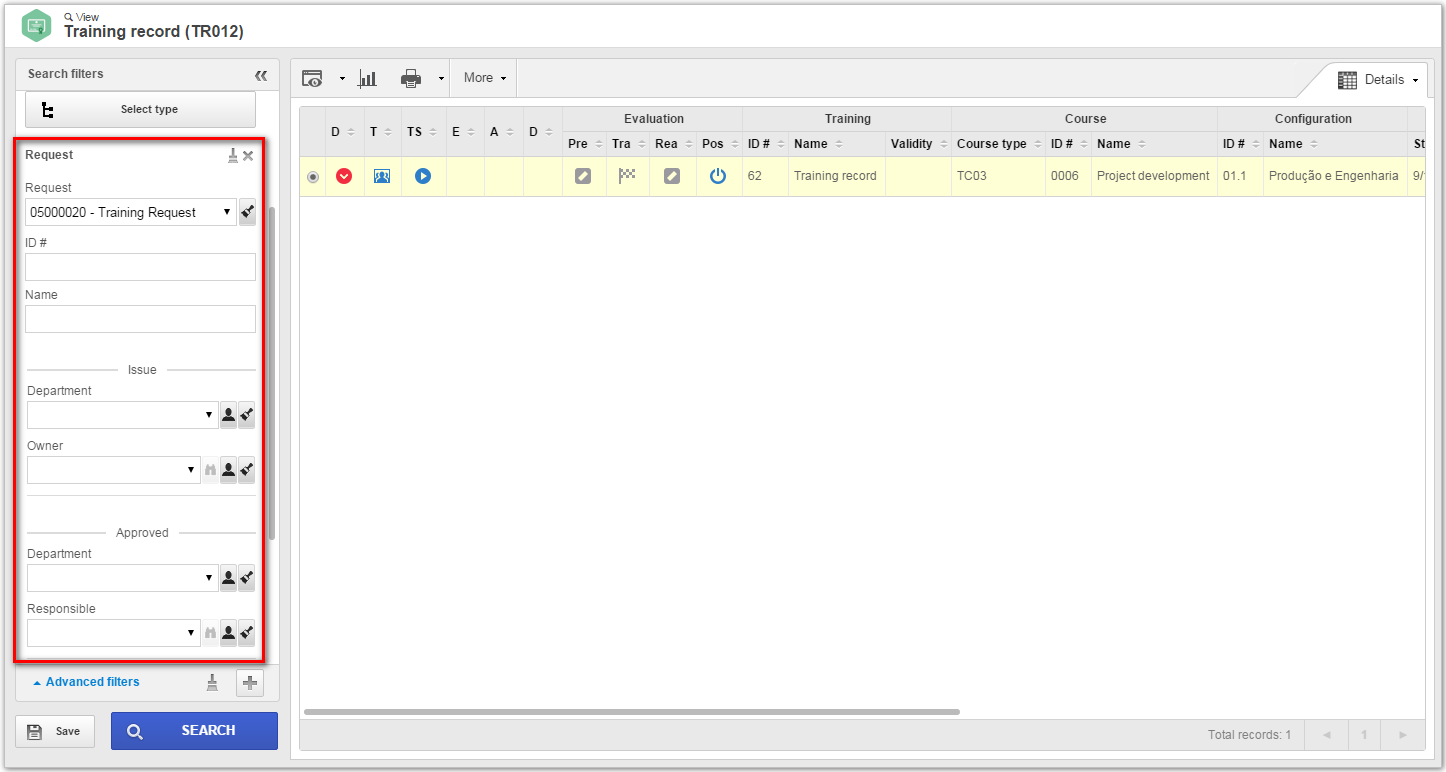Open the Details view dropdown

tap(1377, 79)
